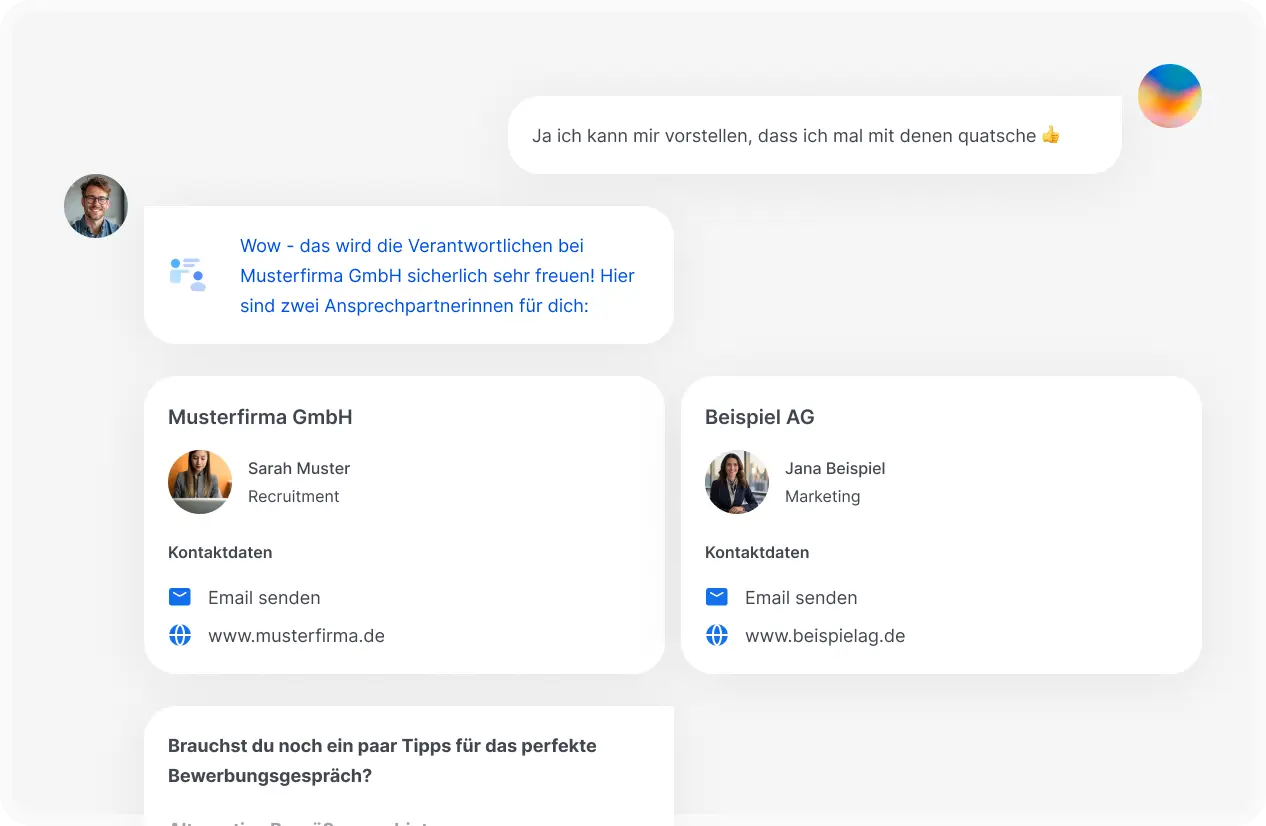This screenshot has width=1266, height=826.
Task: Click the name Jana Beispiel
Action: click(835, 468)
